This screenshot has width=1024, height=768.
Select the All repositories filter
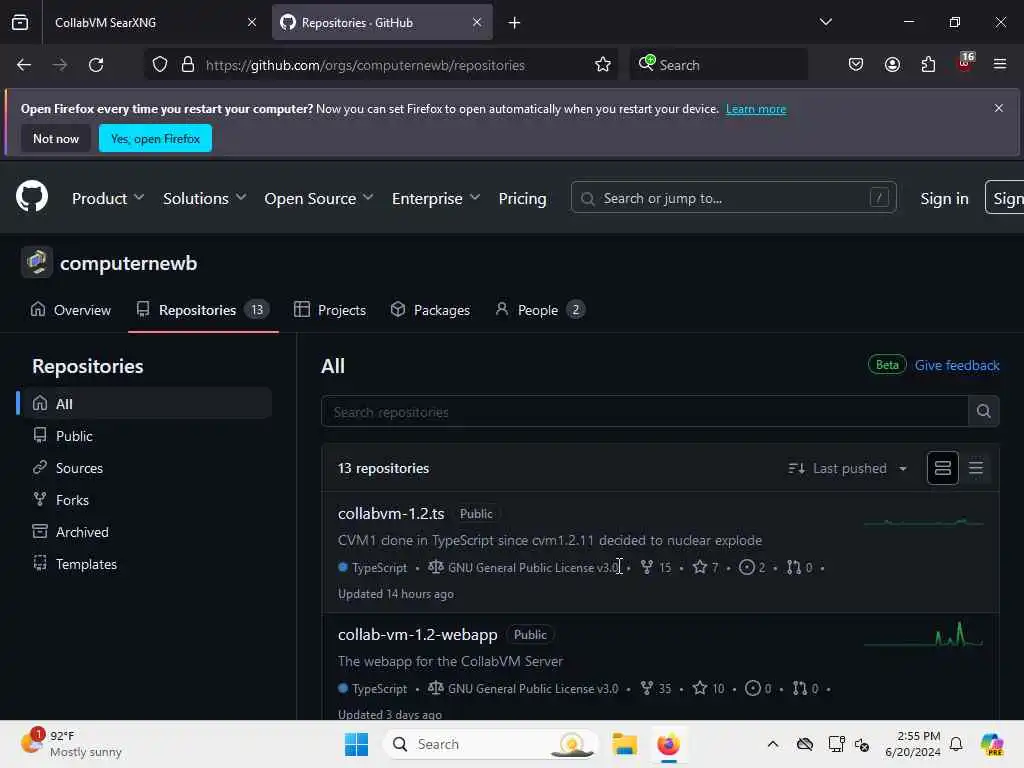[147, 404]
